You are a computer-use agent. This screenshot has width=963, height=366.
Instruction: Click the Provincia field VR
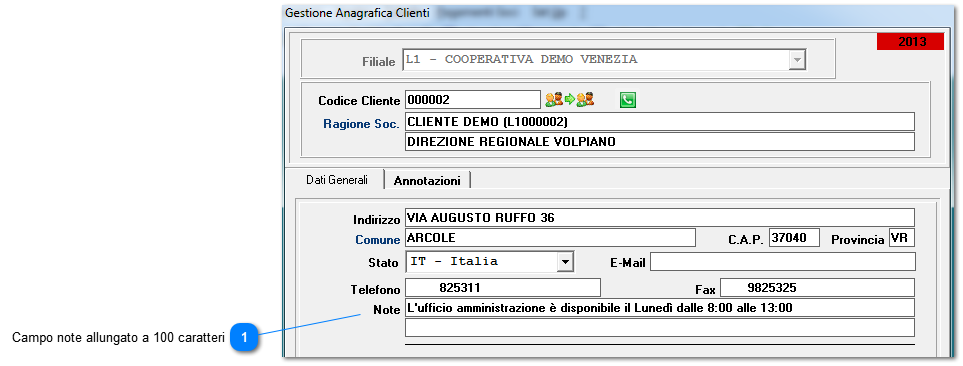[902, 238]
